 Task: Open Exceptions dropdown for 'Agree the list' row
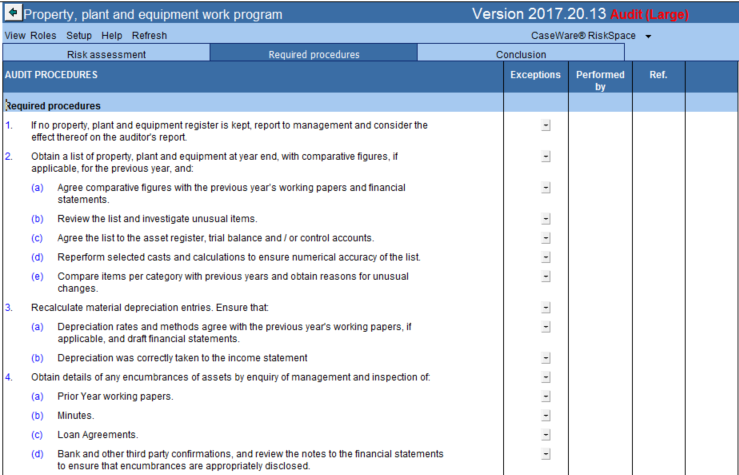546,238
